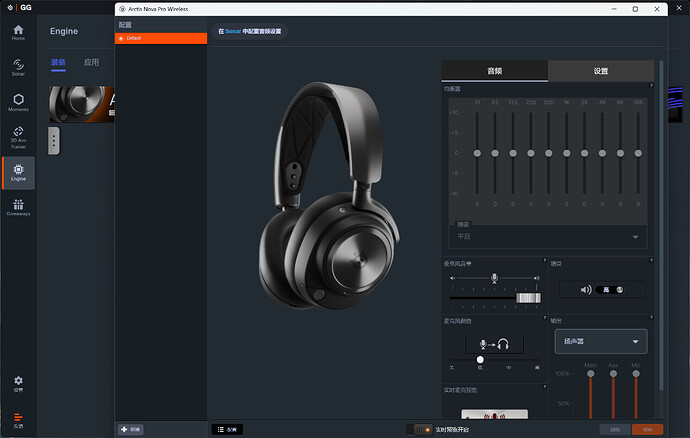Open the Giveaways section
690x438 pixels.
point(18,207)
